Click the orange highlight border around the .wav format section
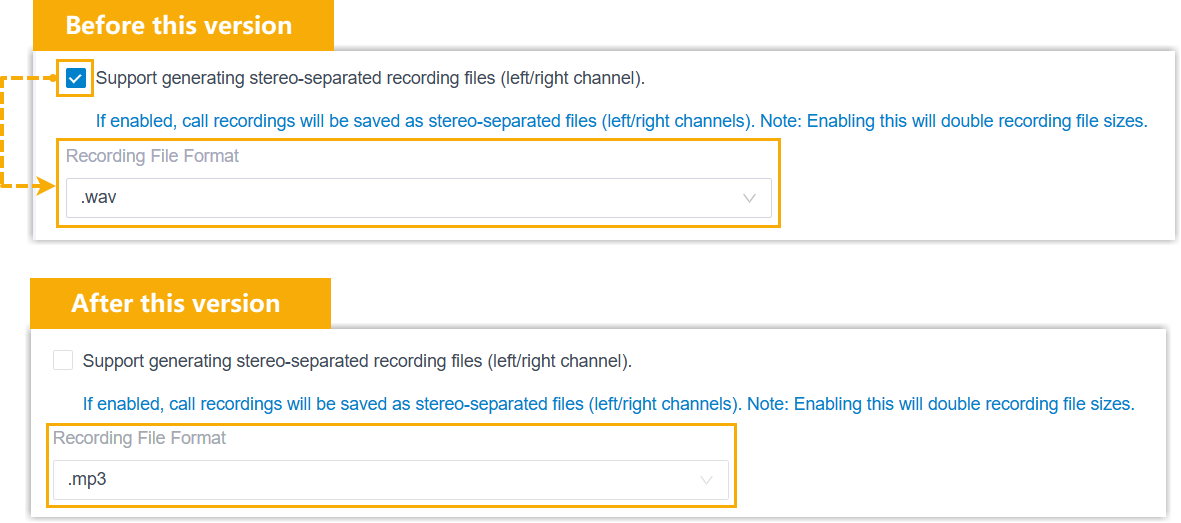Image resolution: width=1181 pixels, height=523 pixels. point(777,185)
